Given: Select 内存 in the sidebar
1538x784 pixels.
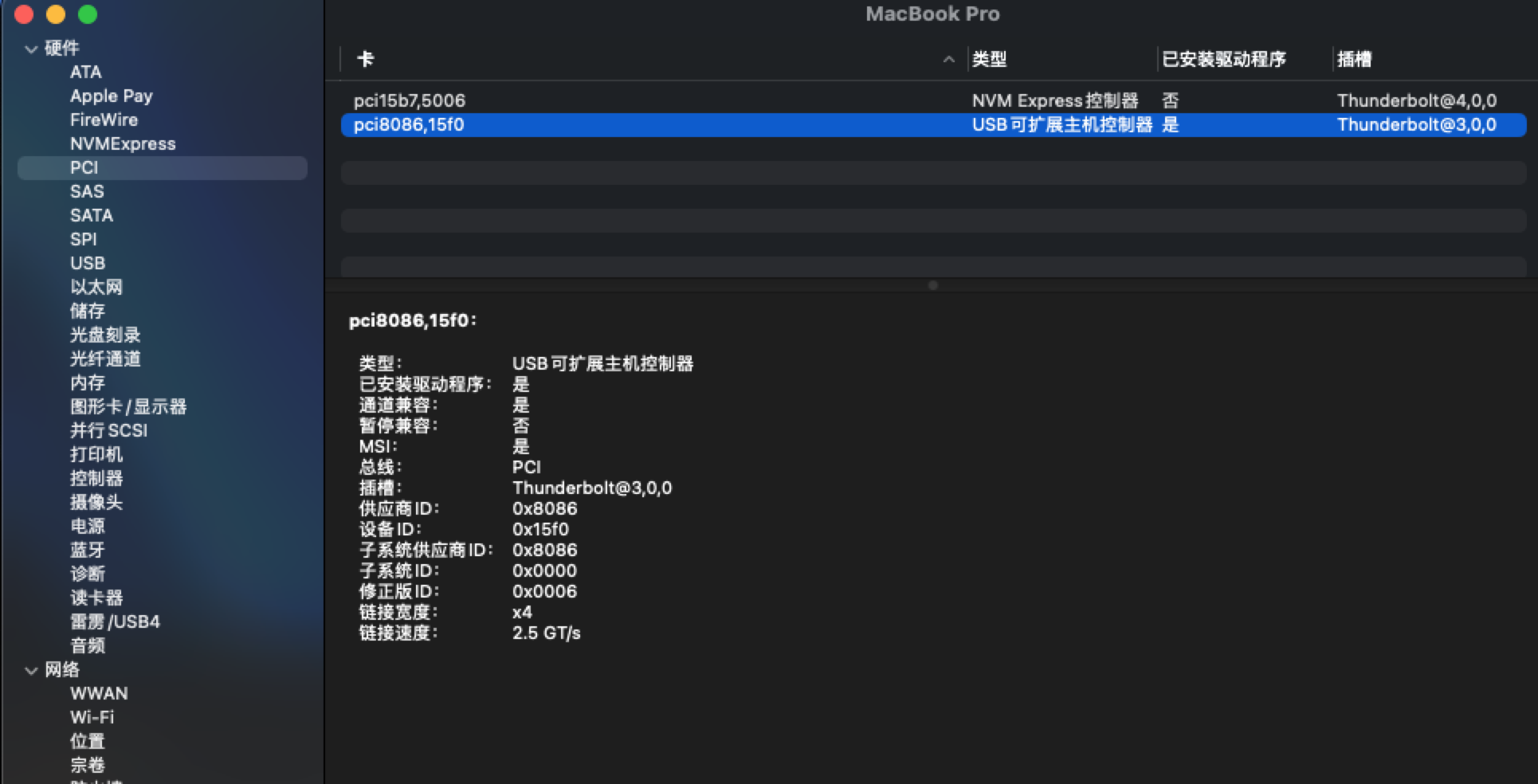Looking at the screenshot, I should (87, 382).
